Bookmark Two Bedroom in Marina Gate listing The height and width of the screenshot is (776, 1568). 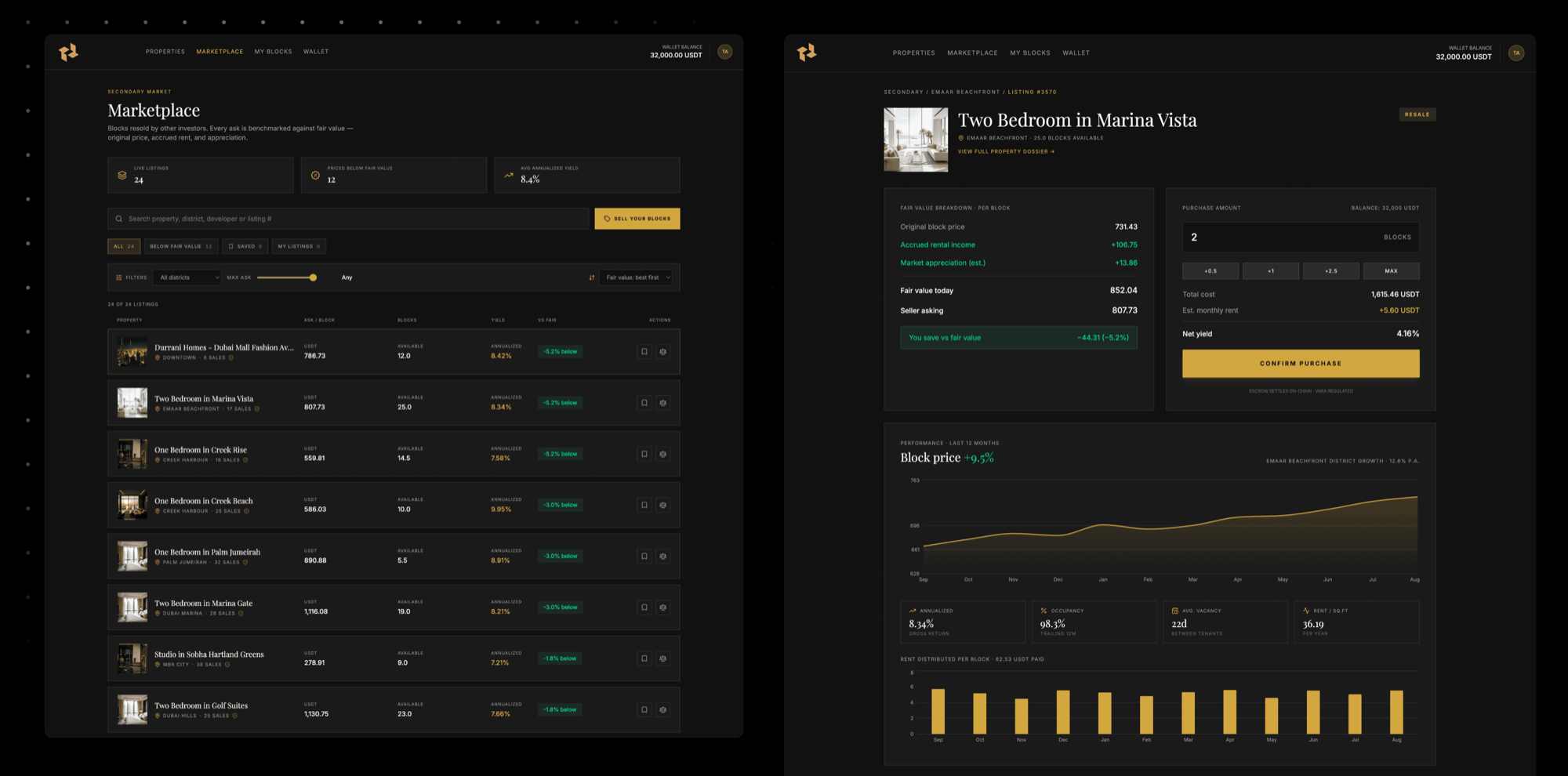(x=644, y=607)
